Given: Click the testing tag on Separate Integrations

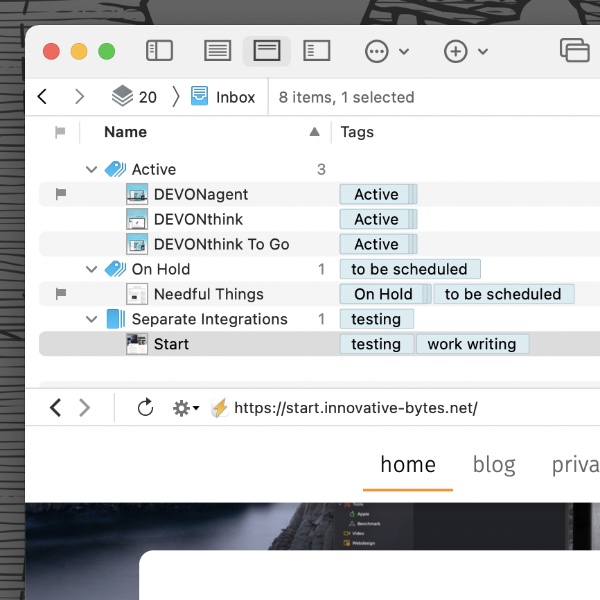Looking at the screenshot, I should 376,319.
